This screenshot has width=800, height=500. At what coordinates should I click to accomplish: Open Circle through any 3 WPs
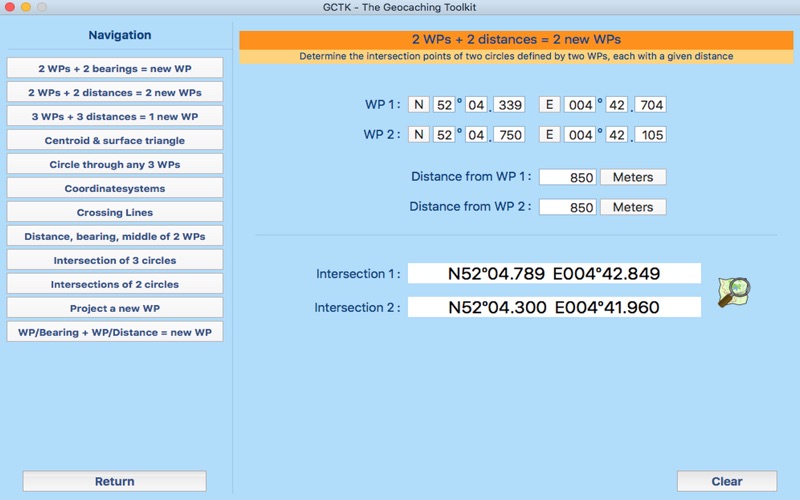[x=115, y=164]
